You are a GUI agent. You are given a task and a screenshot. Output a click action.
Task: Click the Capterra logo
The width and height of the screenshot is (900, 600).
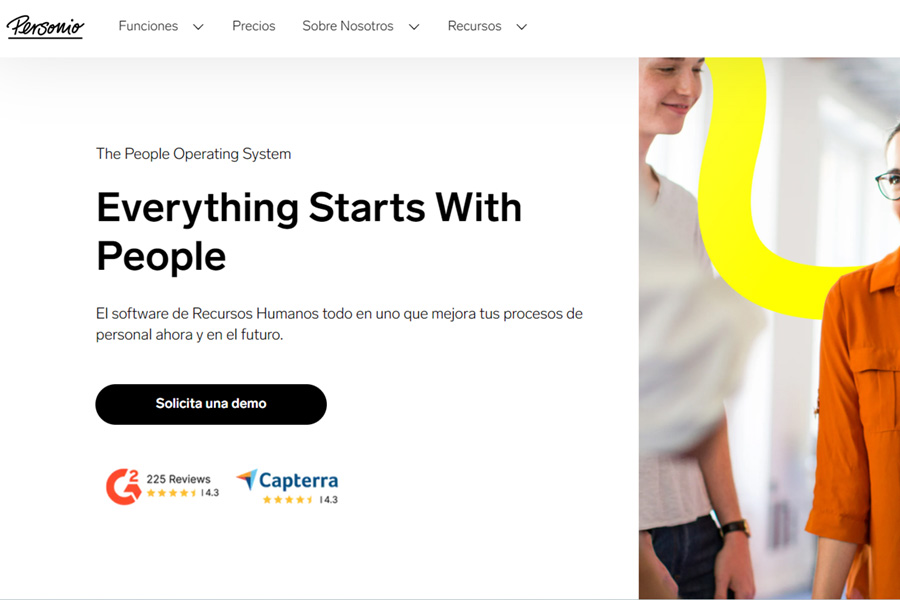[x=287, y=481]
